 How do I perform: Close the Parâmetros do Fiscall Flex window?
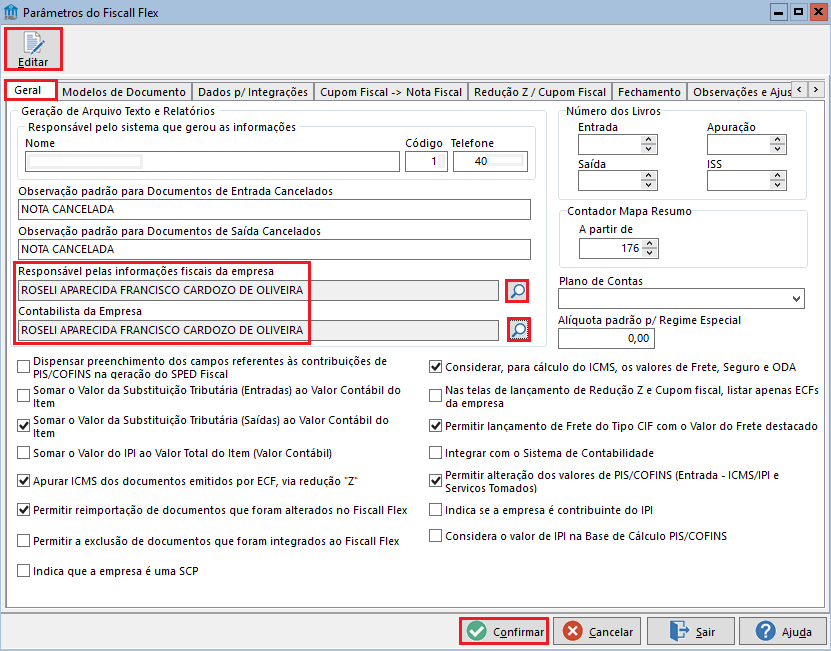pyautogui.click(x=818, y=12)
